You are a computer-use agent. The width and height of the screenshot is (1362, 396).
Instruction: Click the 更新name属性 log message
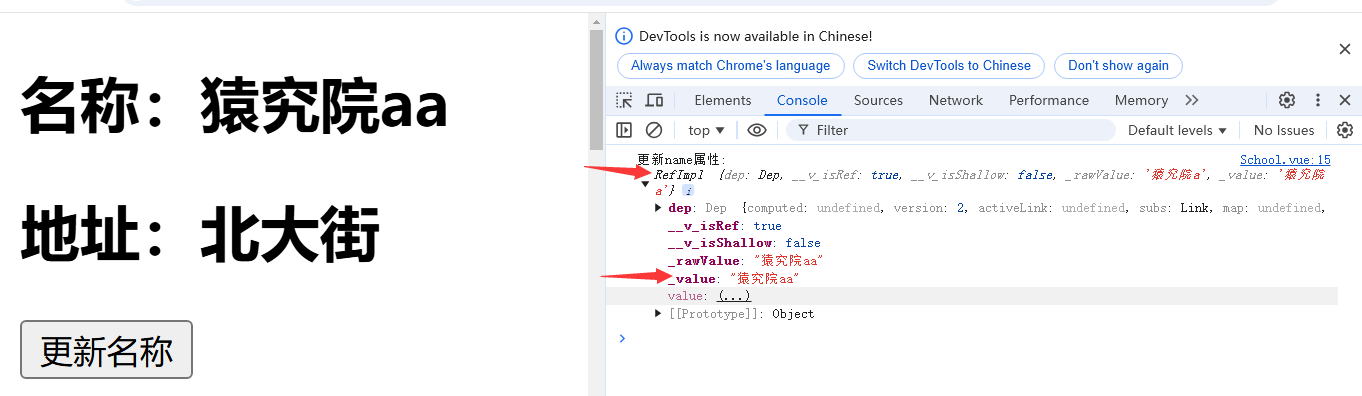pyautogui.click(x=682, y=160)
